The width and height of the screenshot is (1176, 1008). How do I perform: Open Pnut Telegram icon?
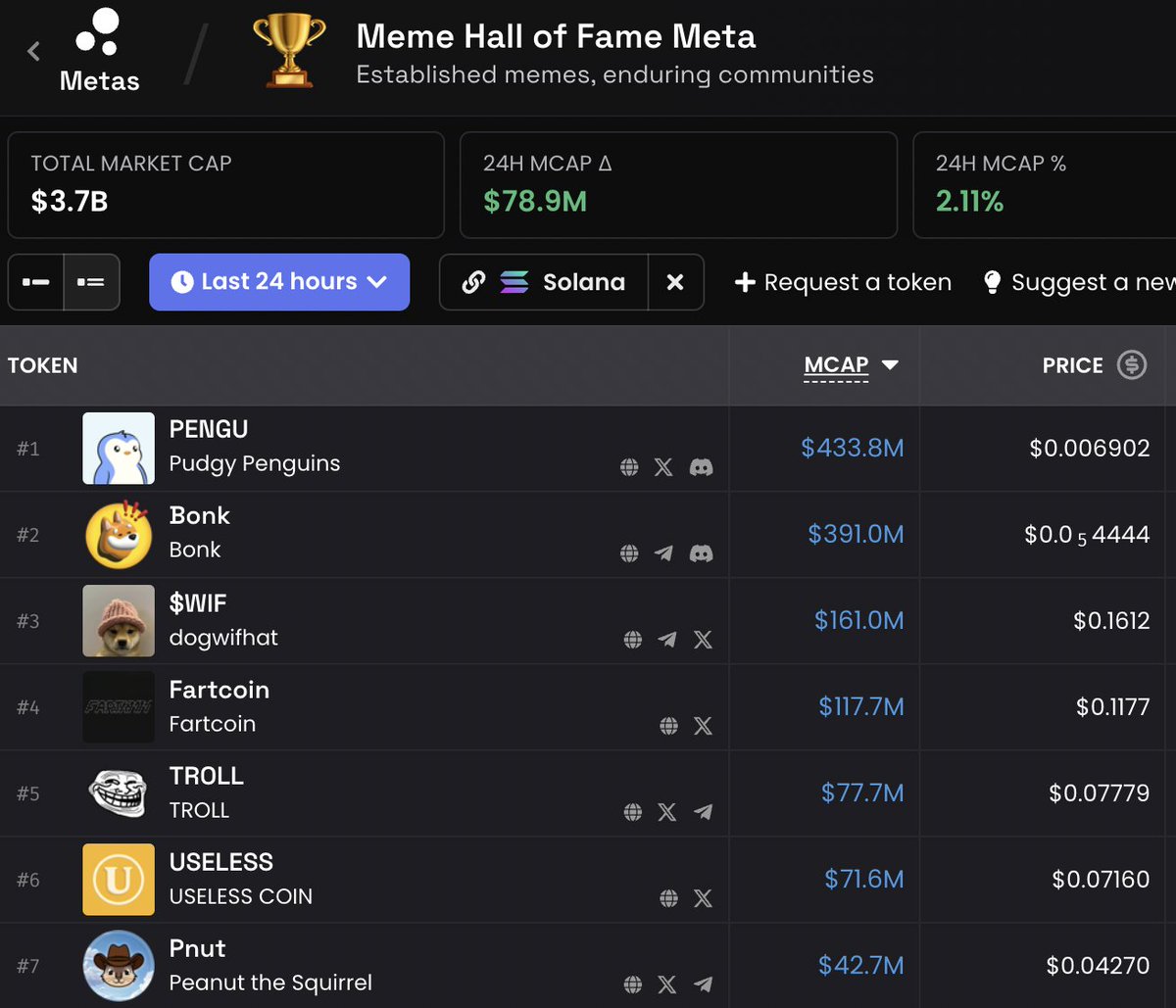pyautogui.click(x=703, y=984)
